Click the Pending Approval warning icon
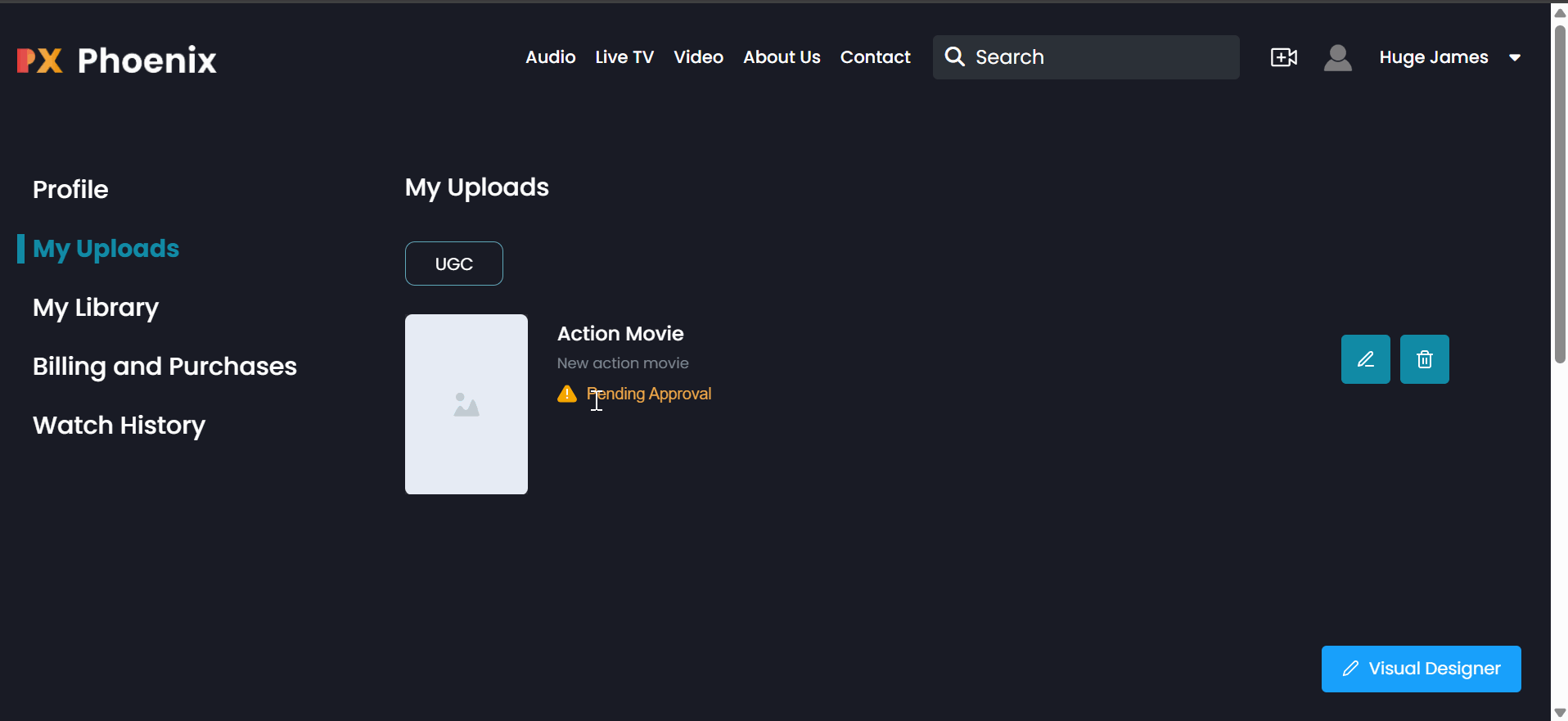1568x721 pixels. pos(567,394)
